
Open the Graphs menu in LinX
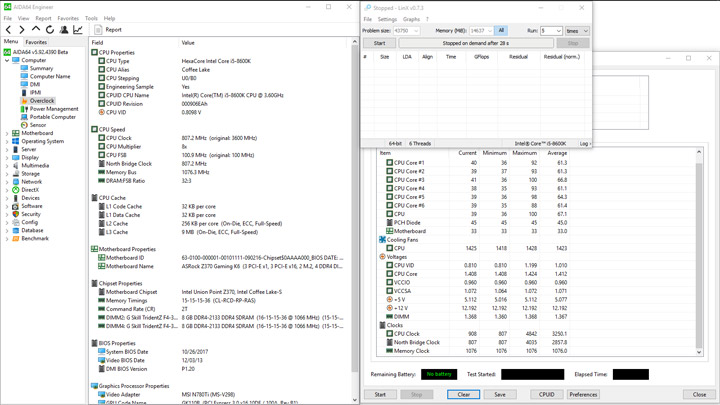(411, 19)
